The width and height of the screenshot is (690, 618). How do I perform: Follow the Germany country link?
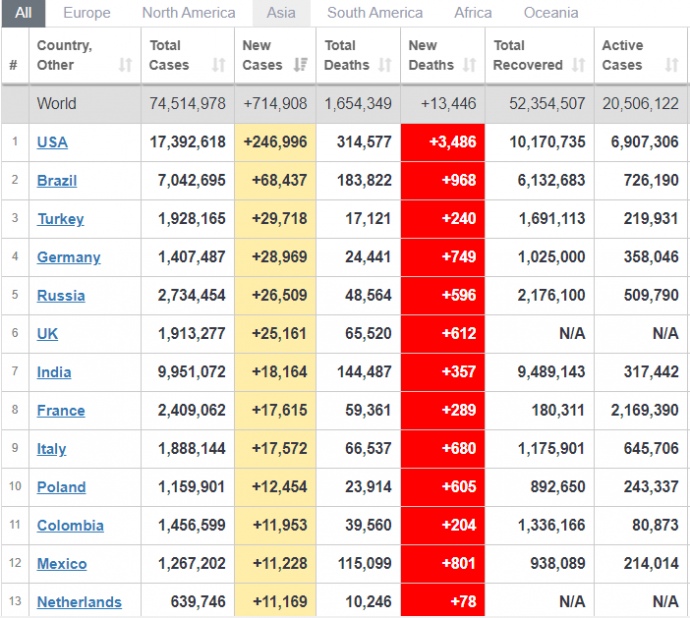[68, 257]
